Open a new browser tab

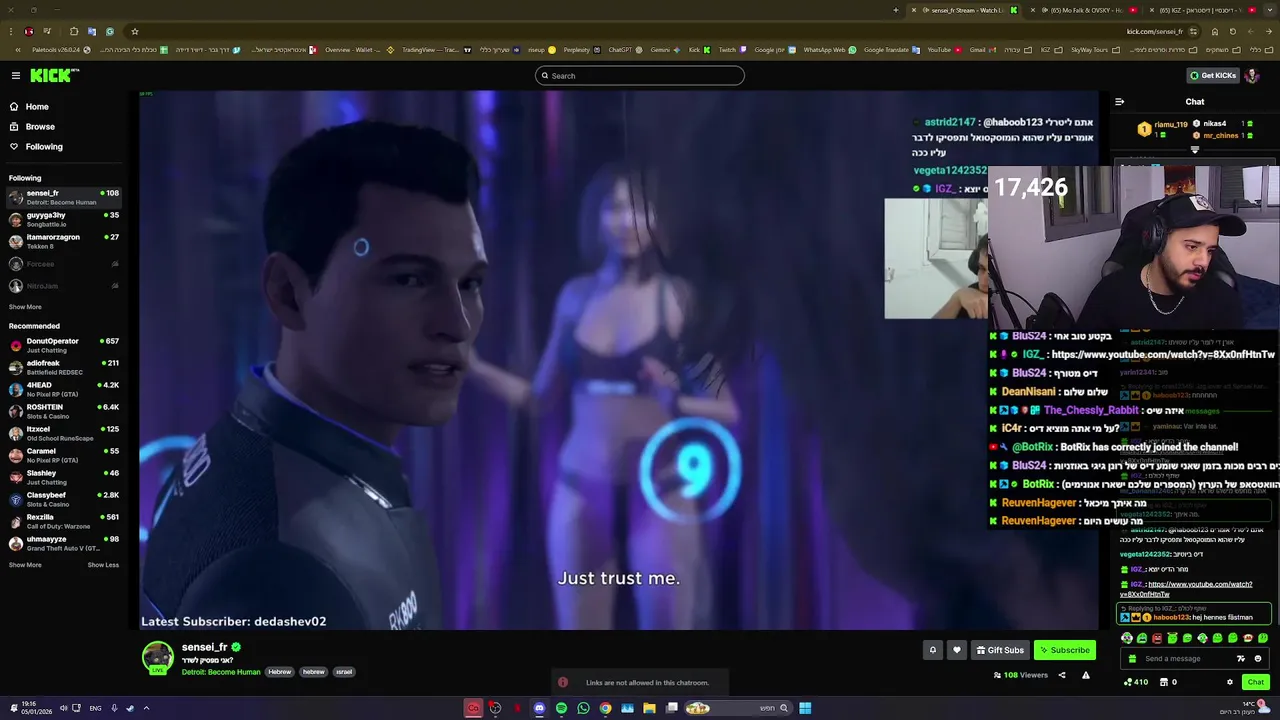point(896,10)
